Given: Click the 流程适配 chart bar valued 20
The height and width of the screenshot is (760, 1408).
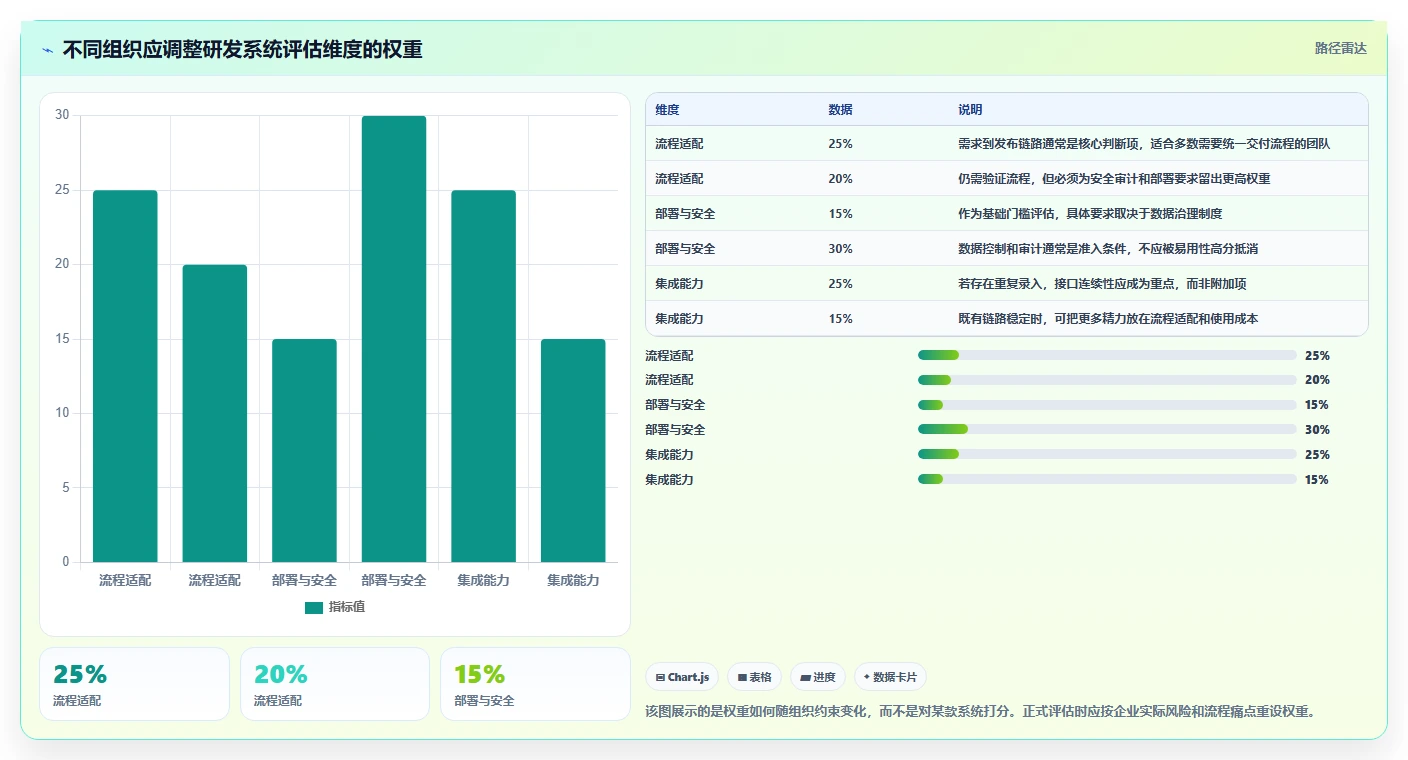Looking at the screenshot, I should 215,413.
